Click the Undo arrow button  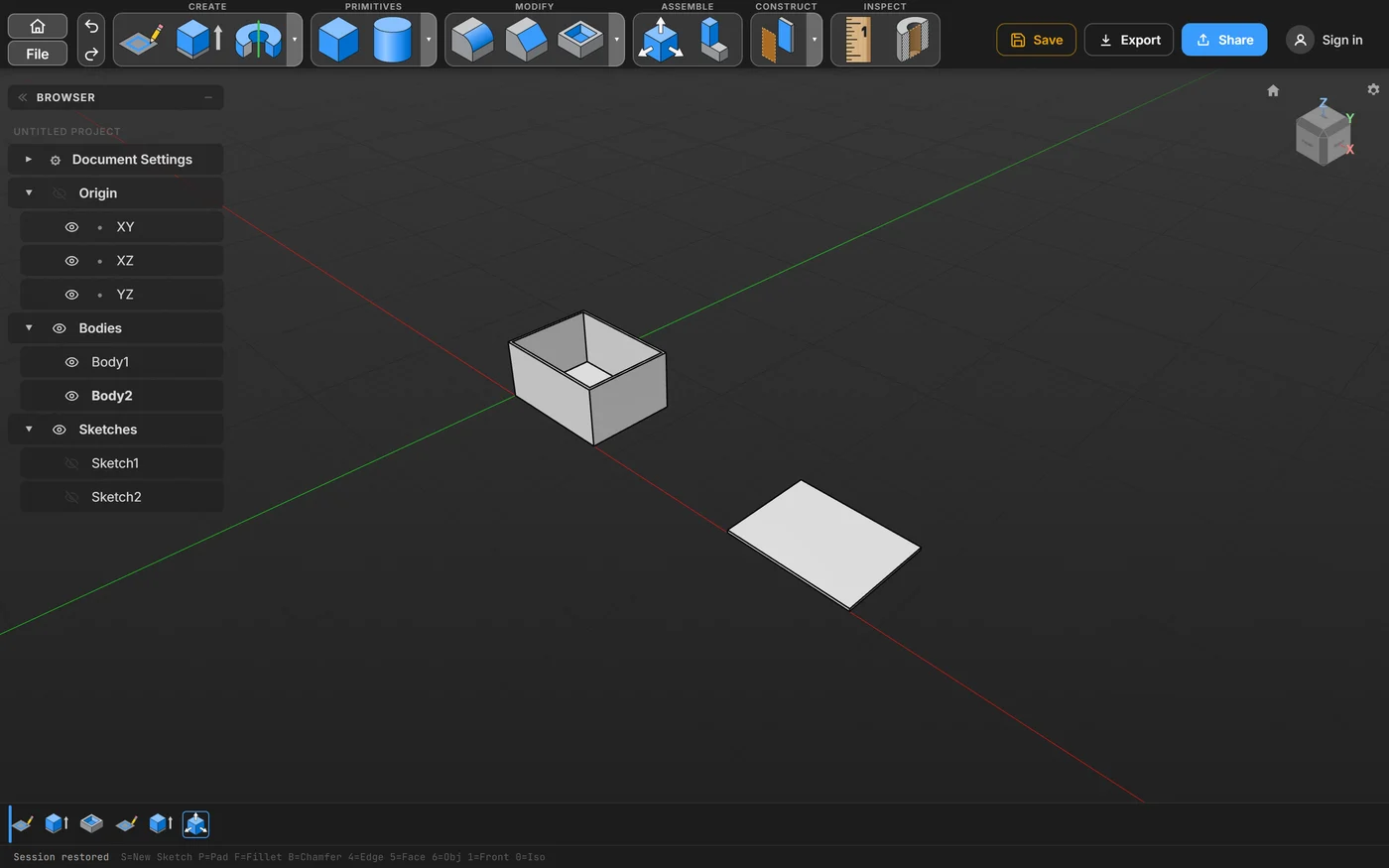[x=91, y=27]
